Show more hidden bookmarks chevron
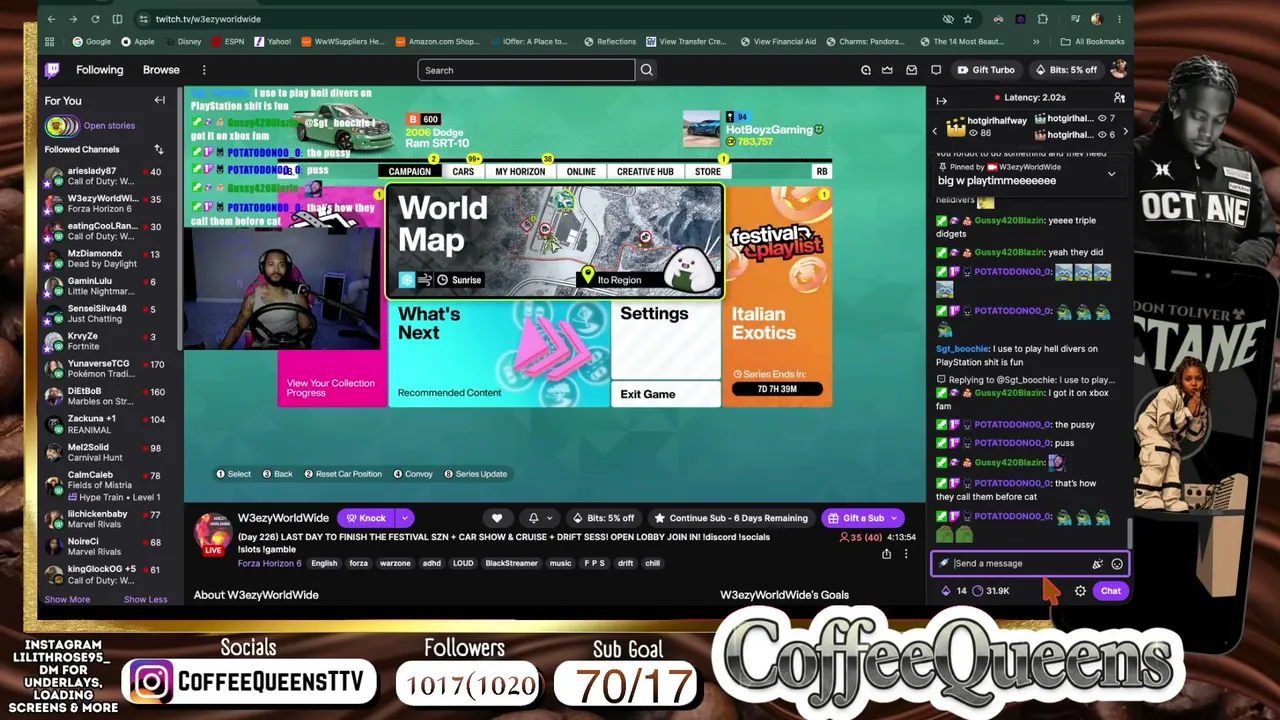 1036,42
